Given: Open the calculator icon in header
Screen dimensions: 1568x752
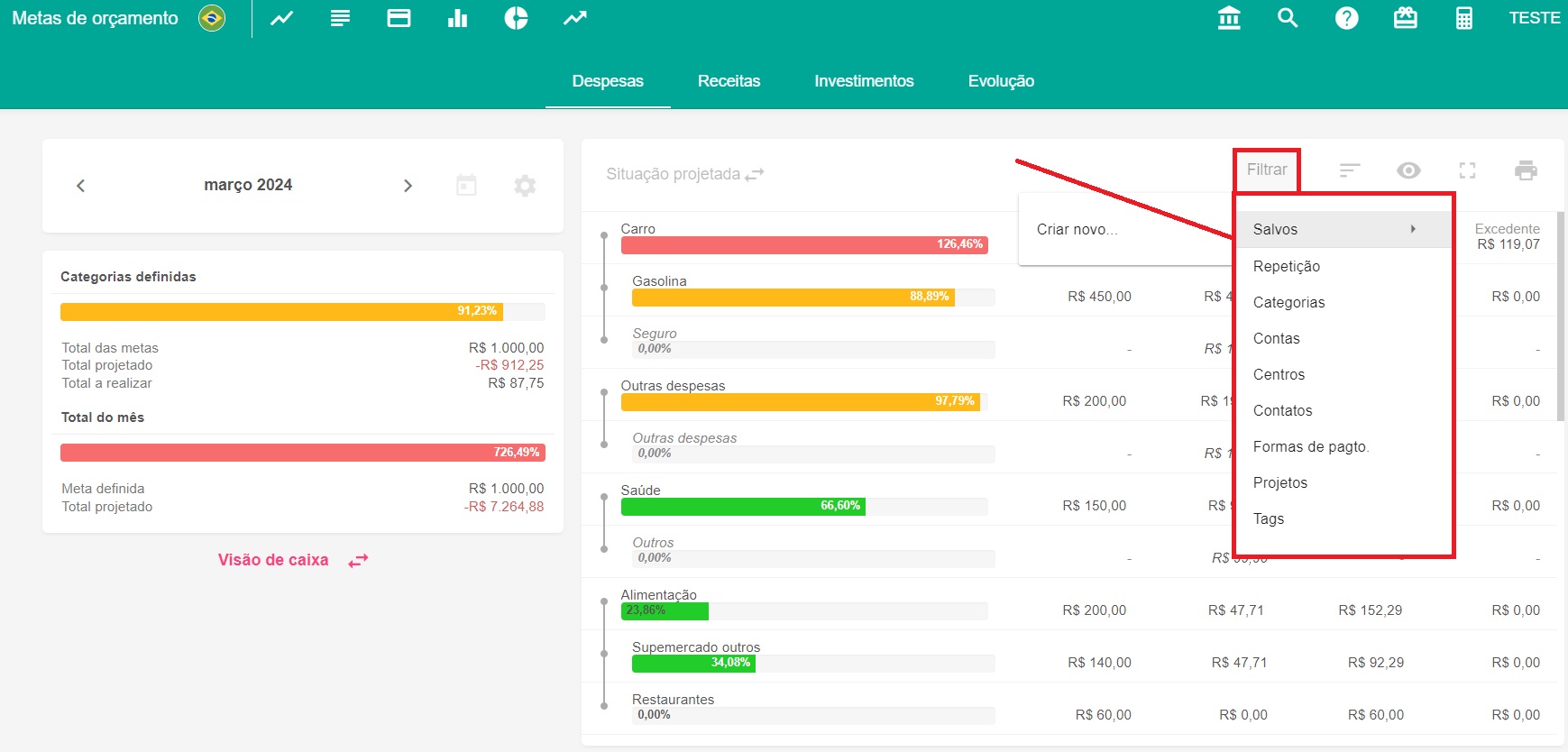Looking at the screenshot, I should (x=1464, y=18).
